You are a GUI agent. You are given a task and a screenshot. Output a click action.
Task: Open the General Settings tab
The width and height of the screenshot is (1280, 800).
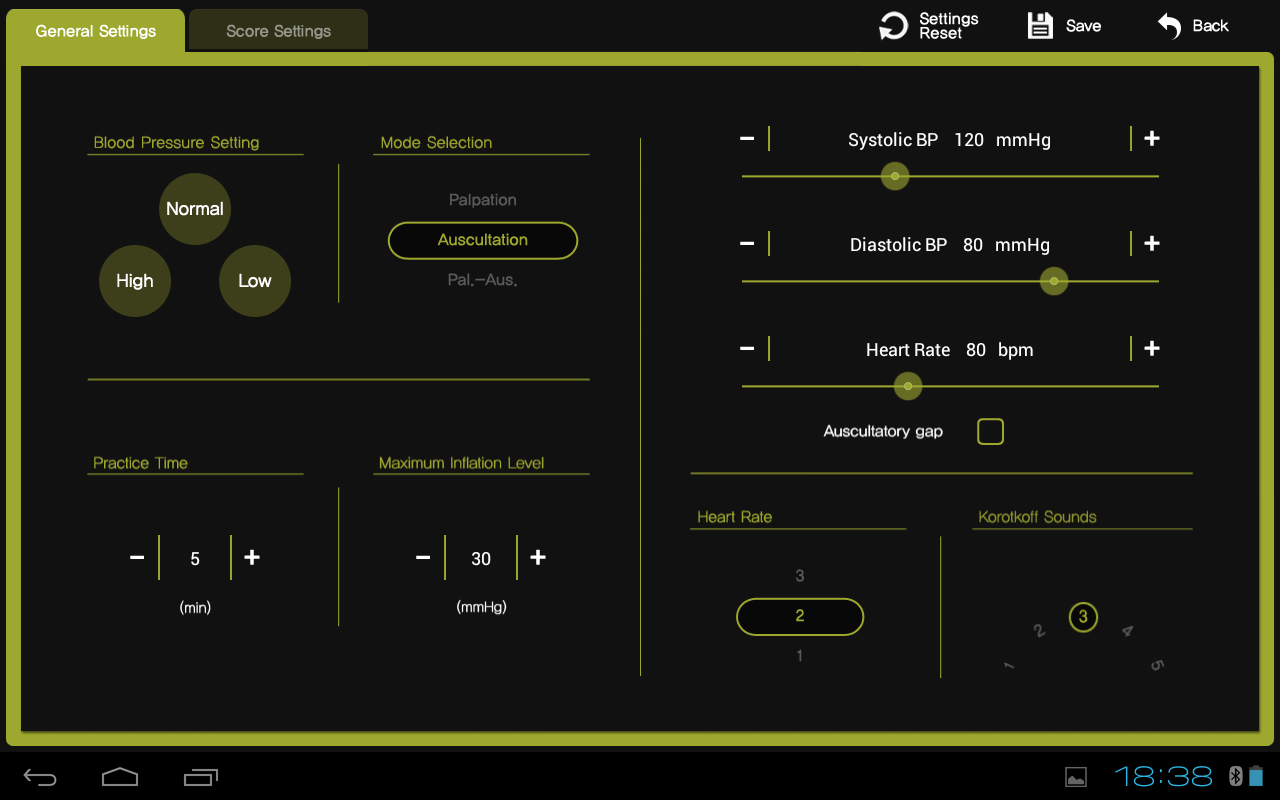point(96,31)
